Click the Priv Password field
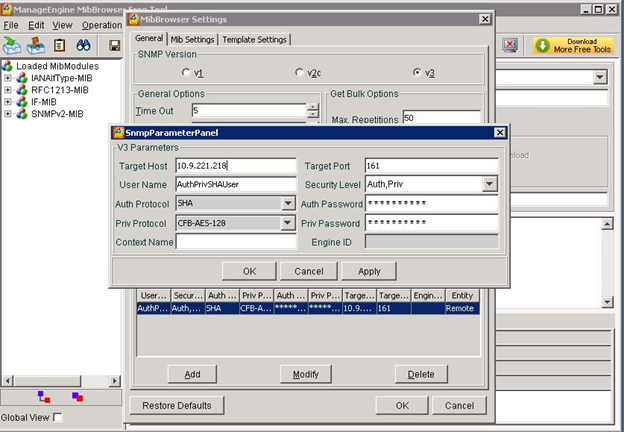Image resolution: width=624 pixels, height=432 pixels. tap(431, 223)
